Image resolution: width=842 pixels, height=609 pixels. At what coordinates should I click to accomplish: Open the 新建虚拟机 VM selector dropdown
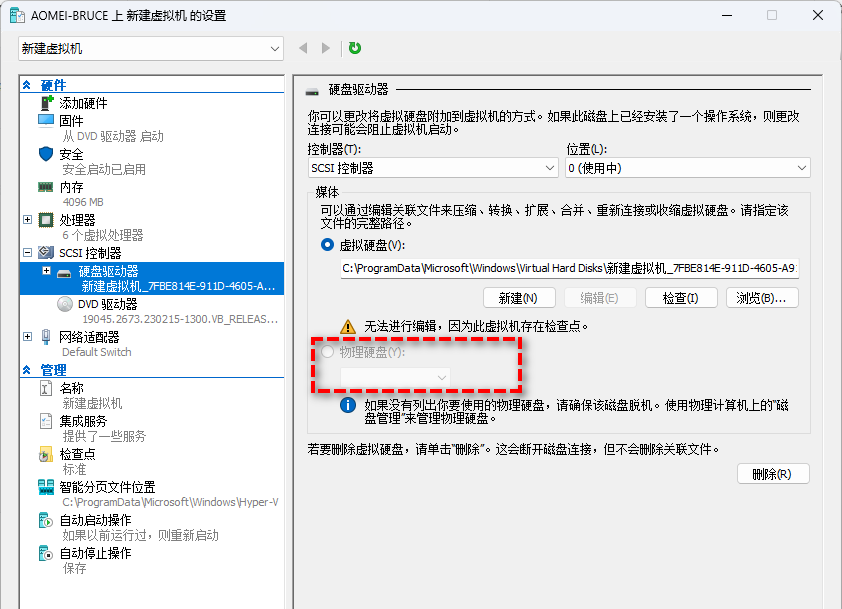(x=151, y=48)
